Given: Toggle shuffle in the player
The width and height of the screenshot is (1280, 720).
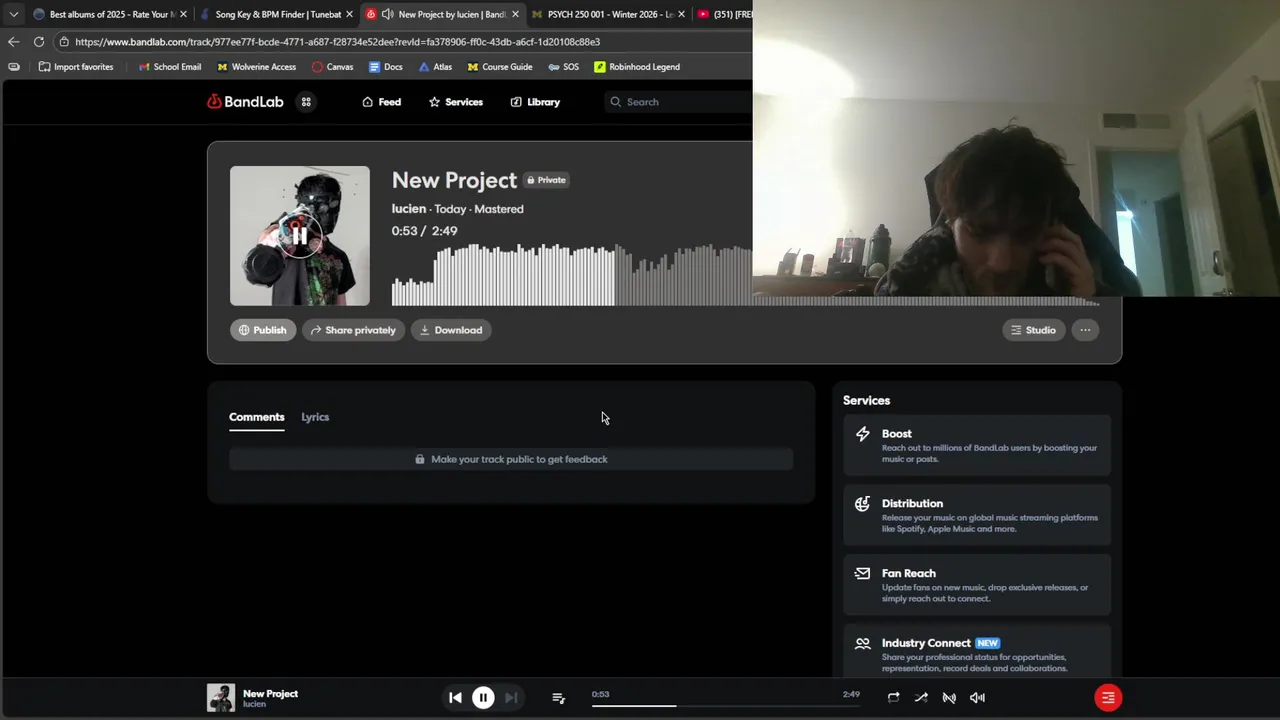Looking at the screenshot, I should pos(921,698).
